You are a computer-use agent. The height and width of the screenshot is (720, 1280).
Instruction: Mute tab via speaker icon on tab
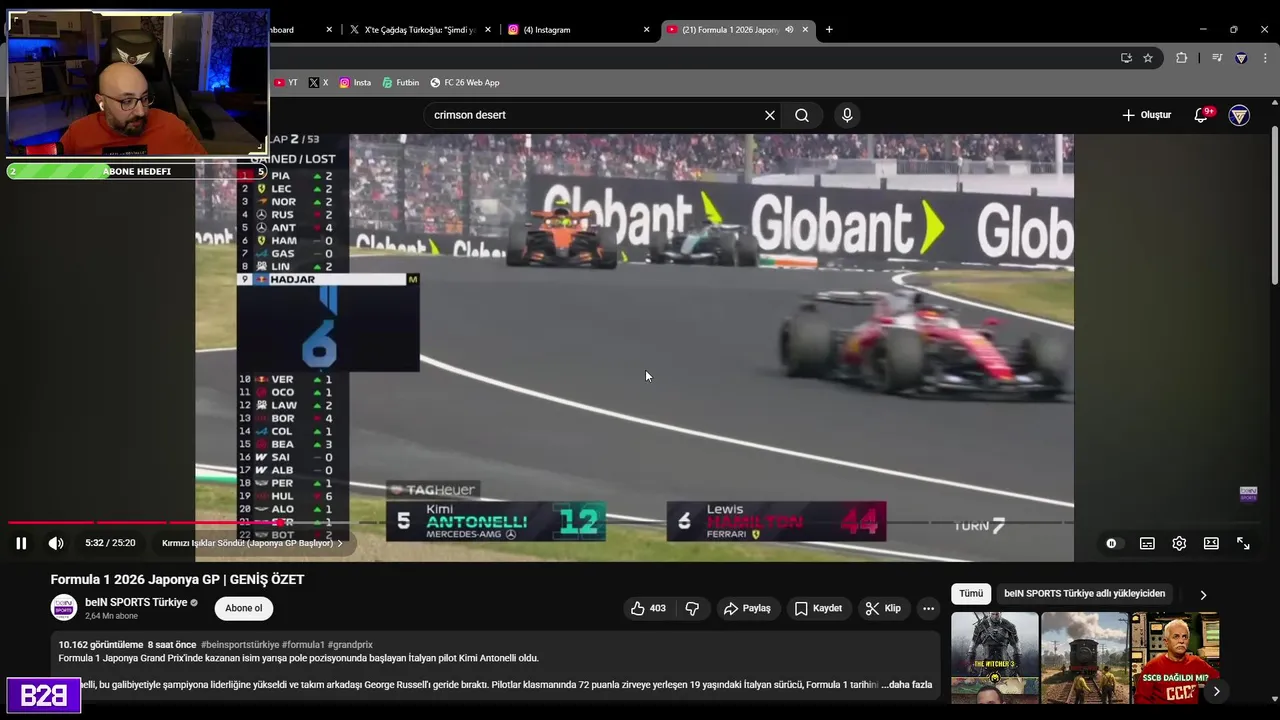[789, 30]
